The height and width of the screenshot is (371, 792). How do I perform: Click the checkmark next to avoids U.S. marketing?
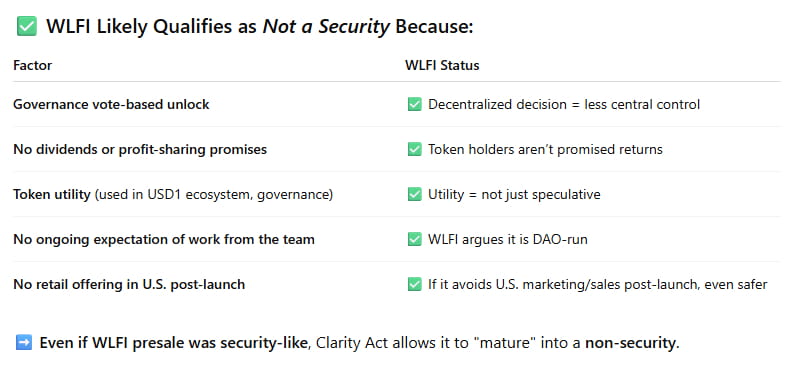(414, 284)
